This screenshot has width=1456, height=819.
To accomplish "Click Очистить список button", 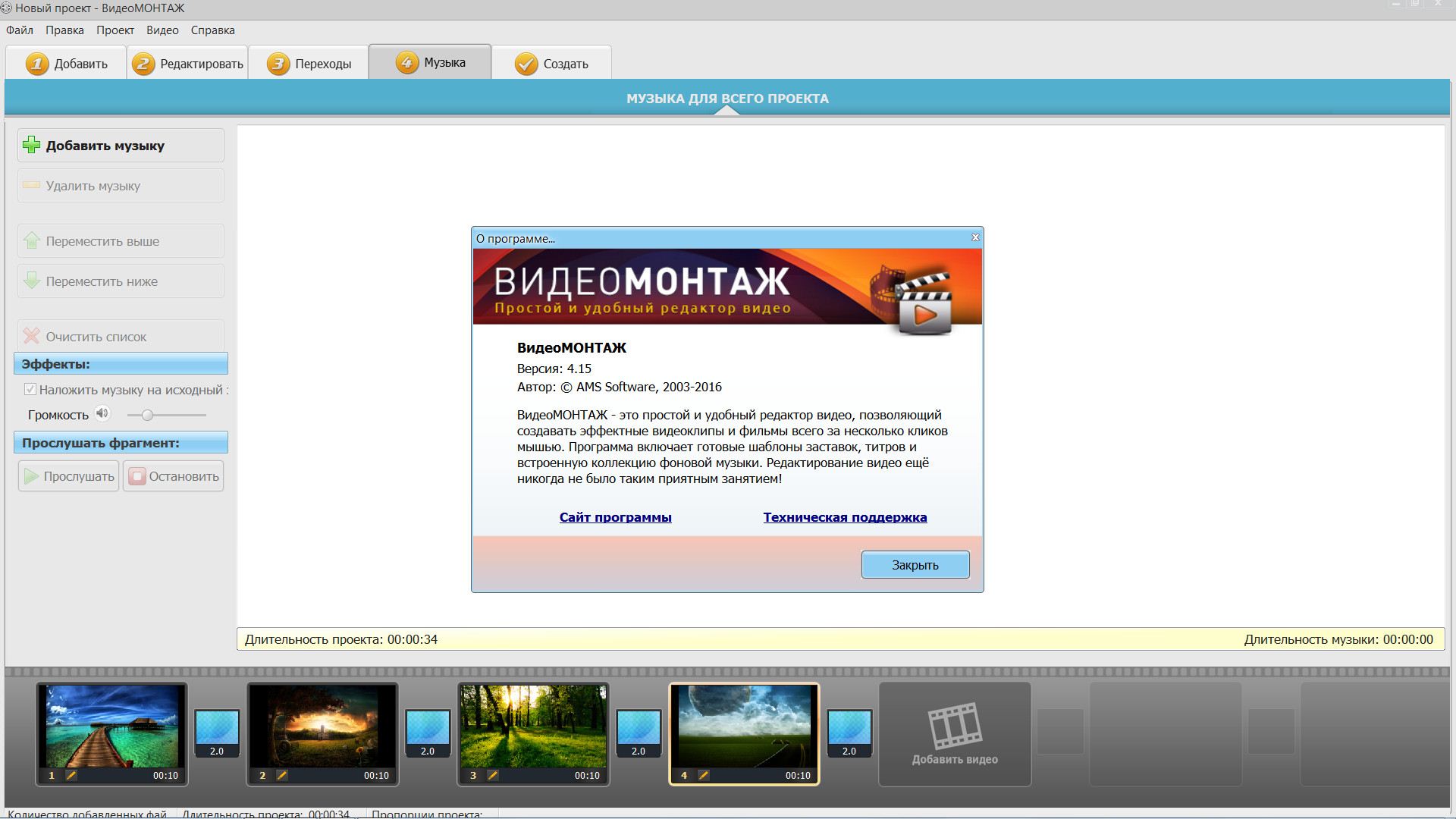I will point(121,336).
